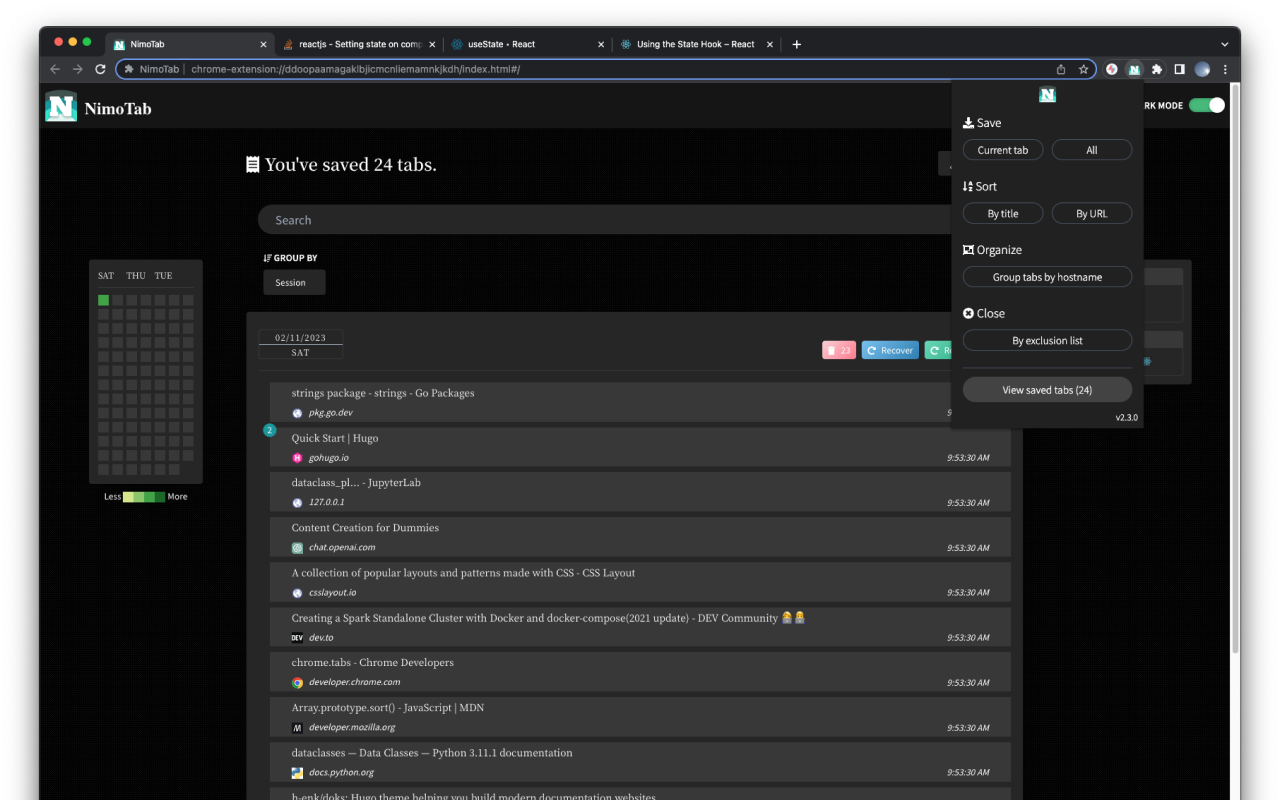The width and height of the screenshot is (1280, 800).
Task: Open the Chrome side panel
Action: click(x=1179, y=69)
